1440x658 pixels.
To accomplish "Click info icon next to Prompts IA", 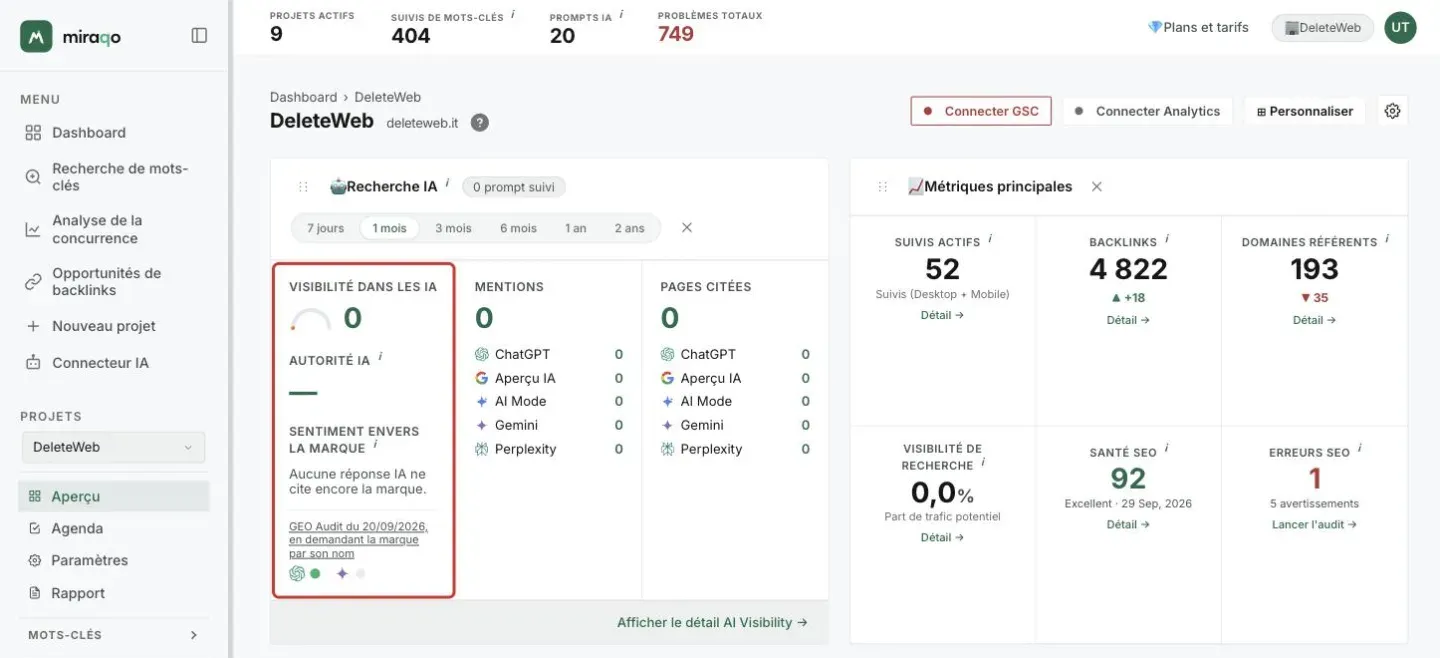I will (x=621, y=14).
